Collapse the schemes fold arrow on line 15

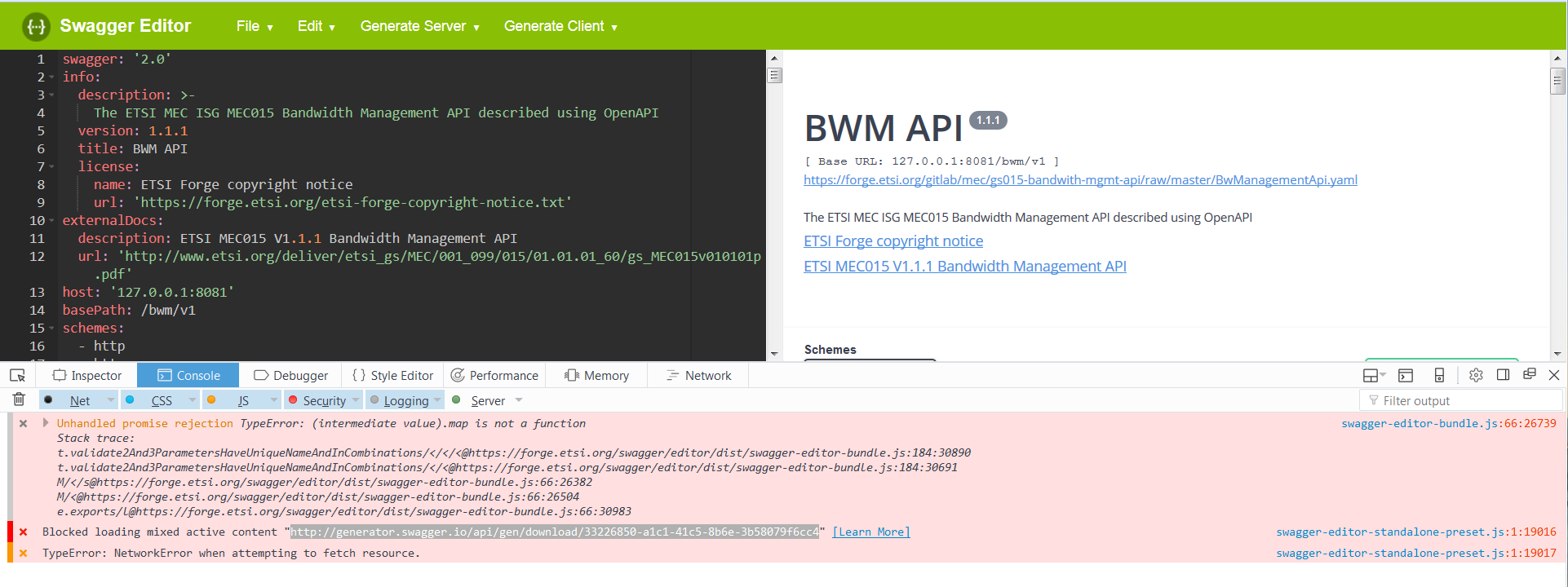(51, 329)
